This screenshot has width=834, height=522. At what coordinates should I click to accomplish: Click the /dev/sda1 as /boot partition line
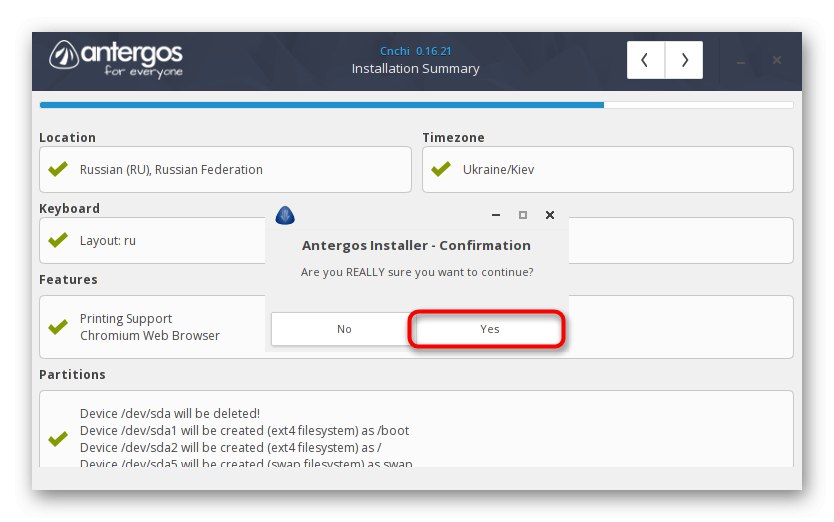tap(244, 430)
